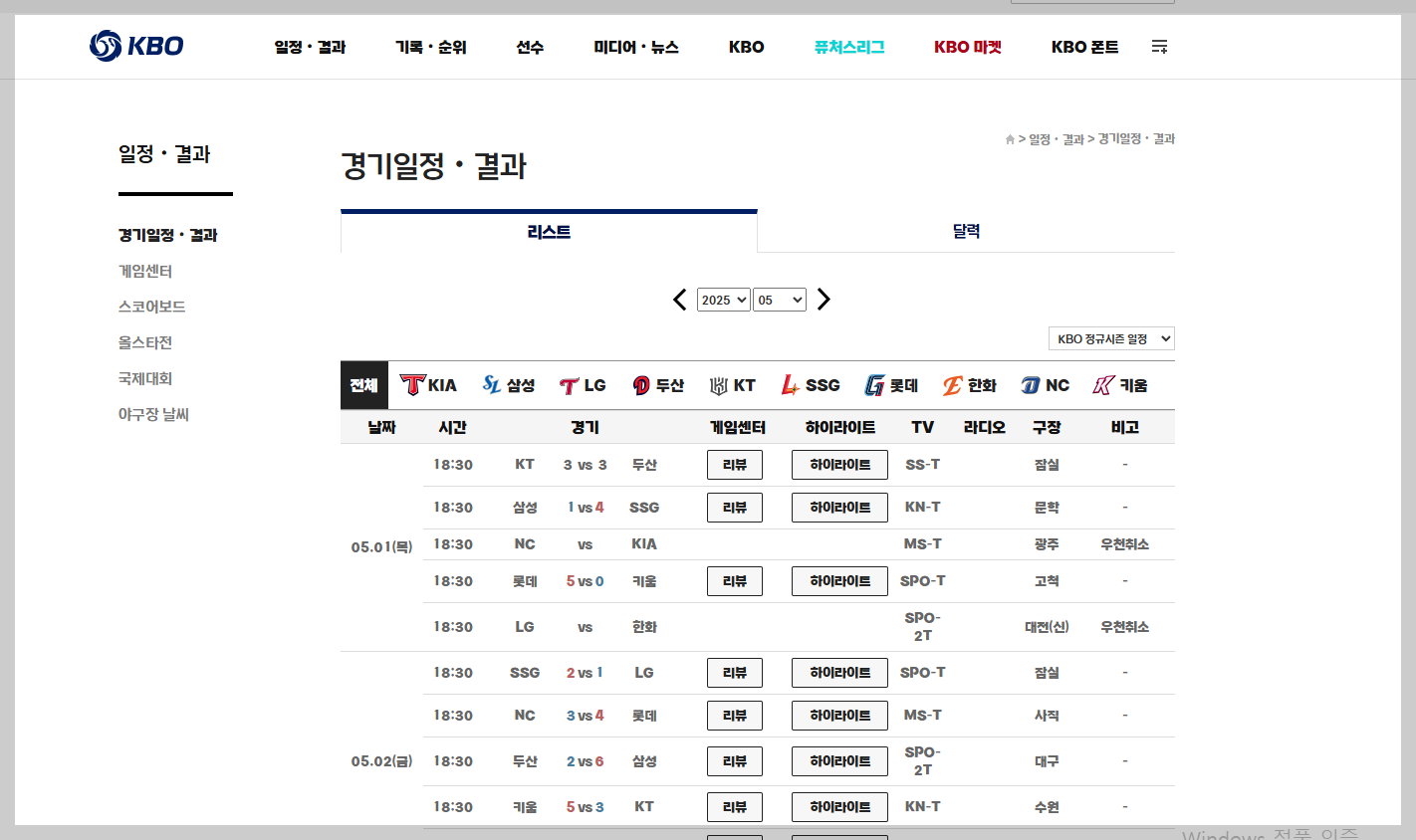Click 리뷰 for SSG vs LG game
Screen dimensions: 1416x840
click(x=735, y=673)
